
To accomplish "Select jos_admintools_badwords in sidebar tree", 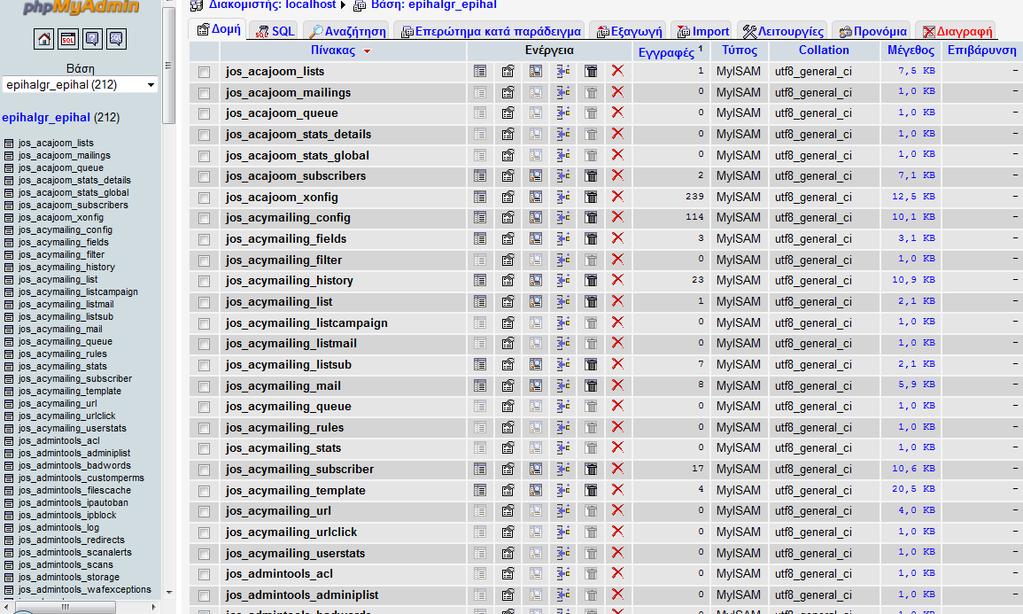I will 74,465.
